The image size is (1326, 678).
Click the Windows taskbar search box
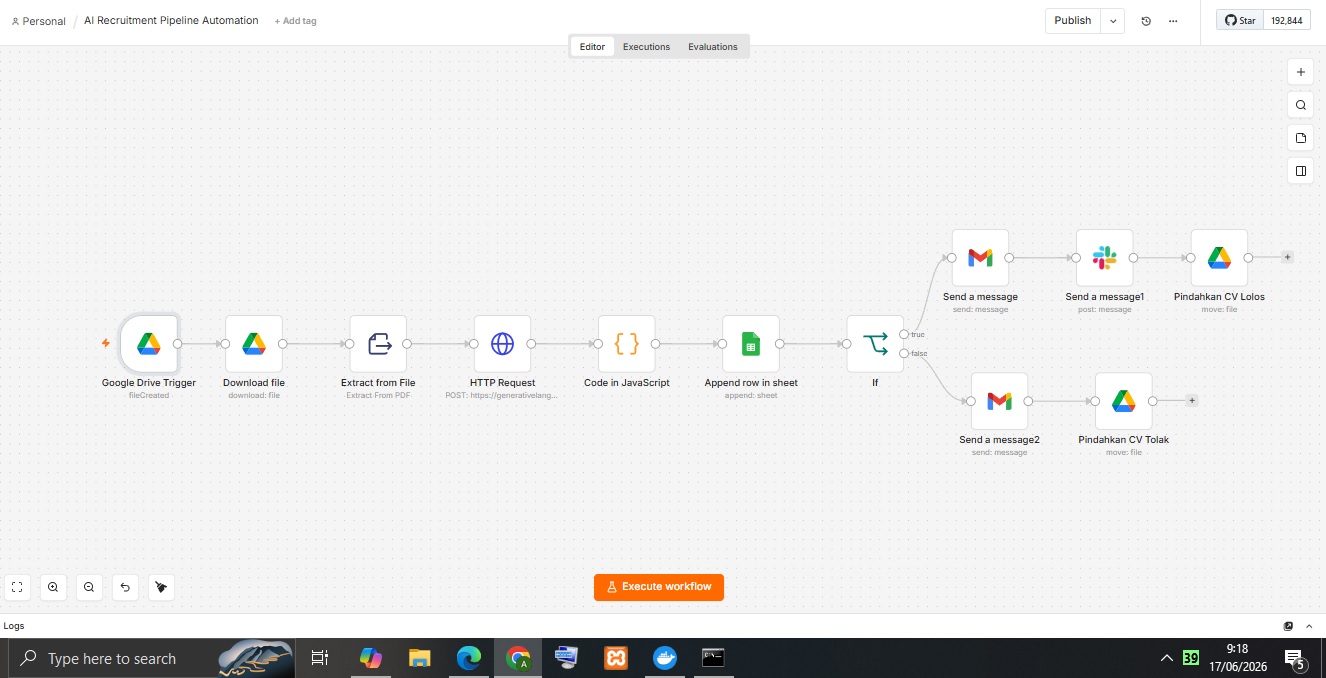point(152,658)
